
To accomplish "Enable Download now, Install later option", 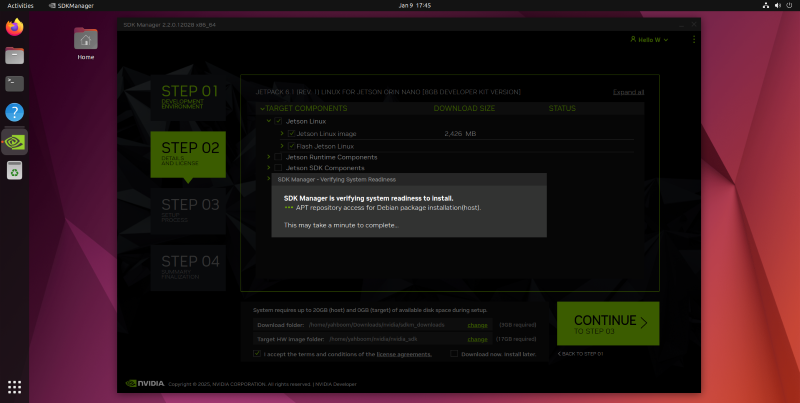I will tap(454, 353).
